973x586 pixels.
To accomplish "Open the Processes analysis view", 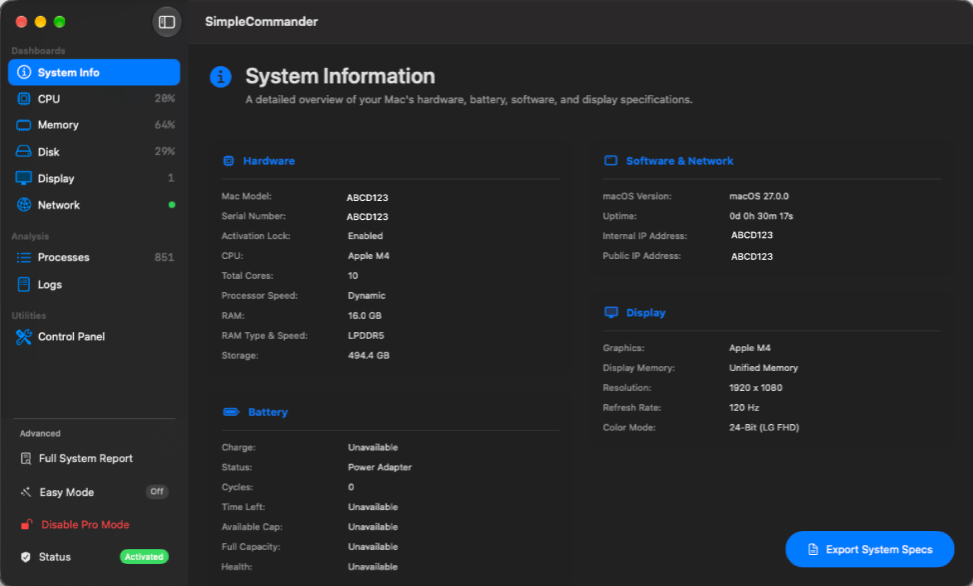I will 94,257.
